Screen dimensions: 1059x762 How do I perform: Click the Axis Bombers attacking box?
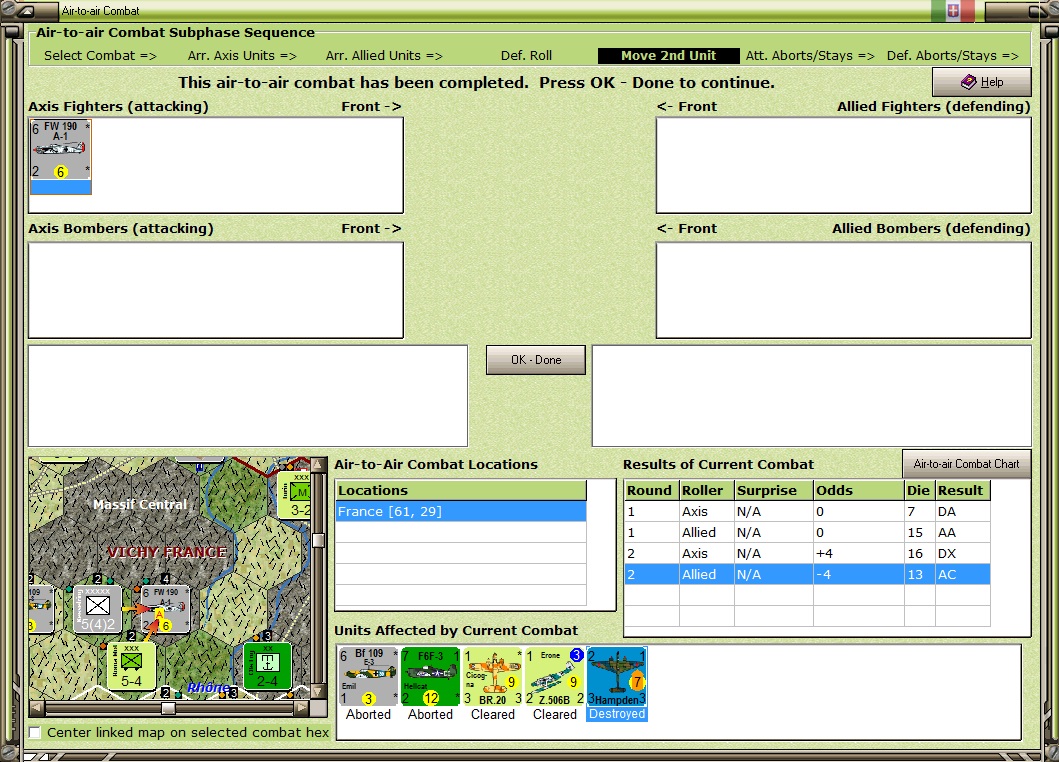(216, 290)
